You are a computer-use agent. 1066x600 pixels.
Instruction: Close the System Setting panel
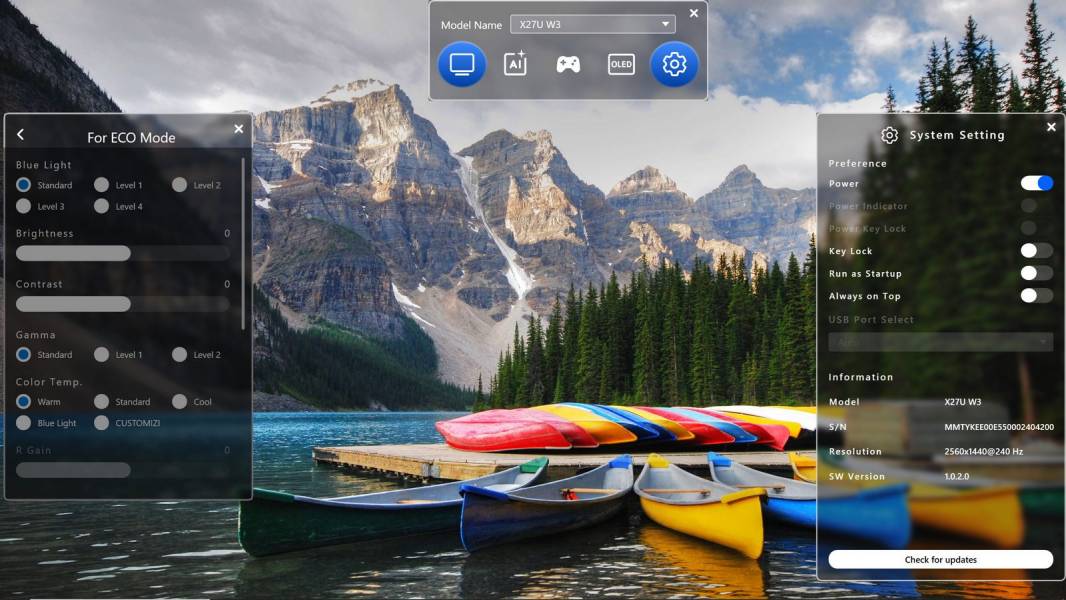click(x=1051, y=127)
